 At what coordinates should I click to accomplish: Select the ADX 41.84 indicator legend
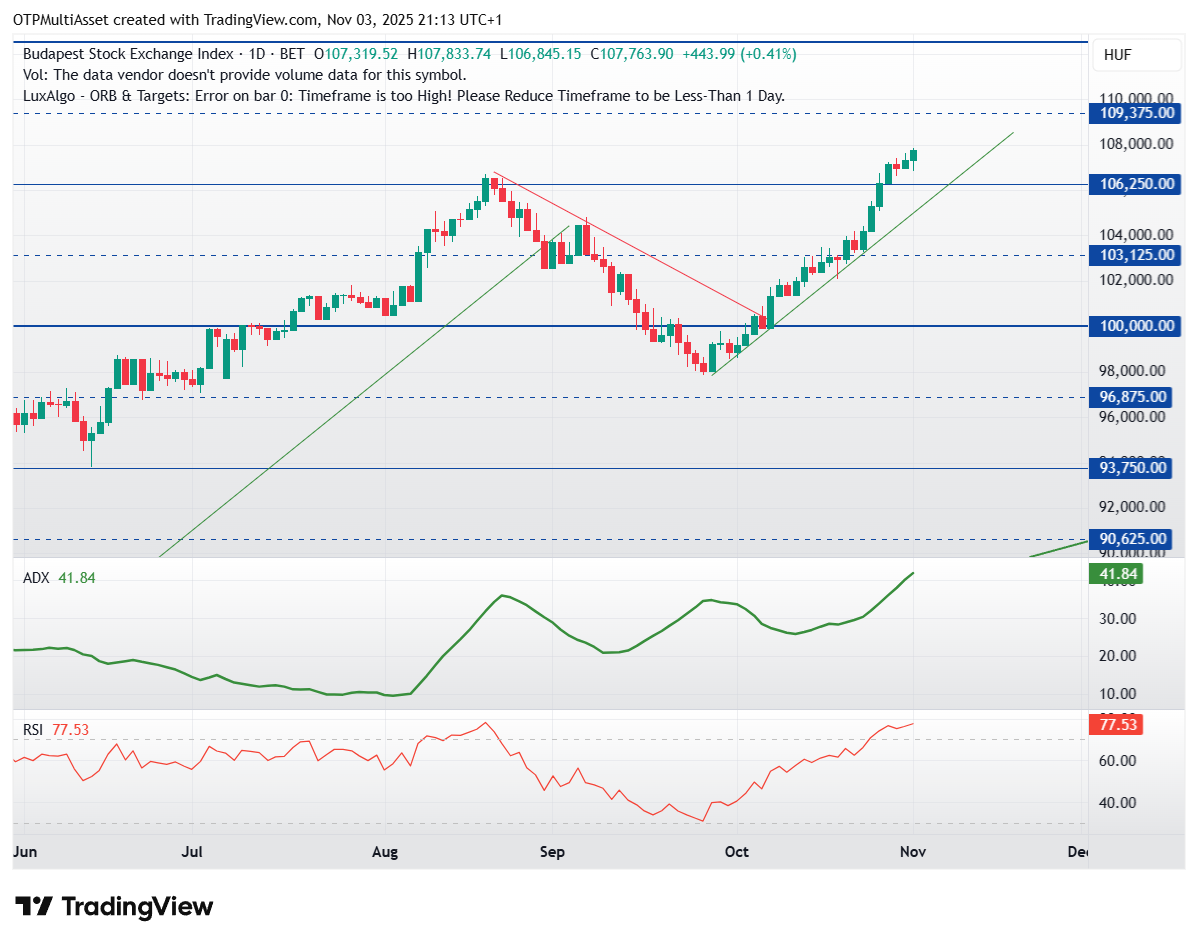(x=59, y=578)
